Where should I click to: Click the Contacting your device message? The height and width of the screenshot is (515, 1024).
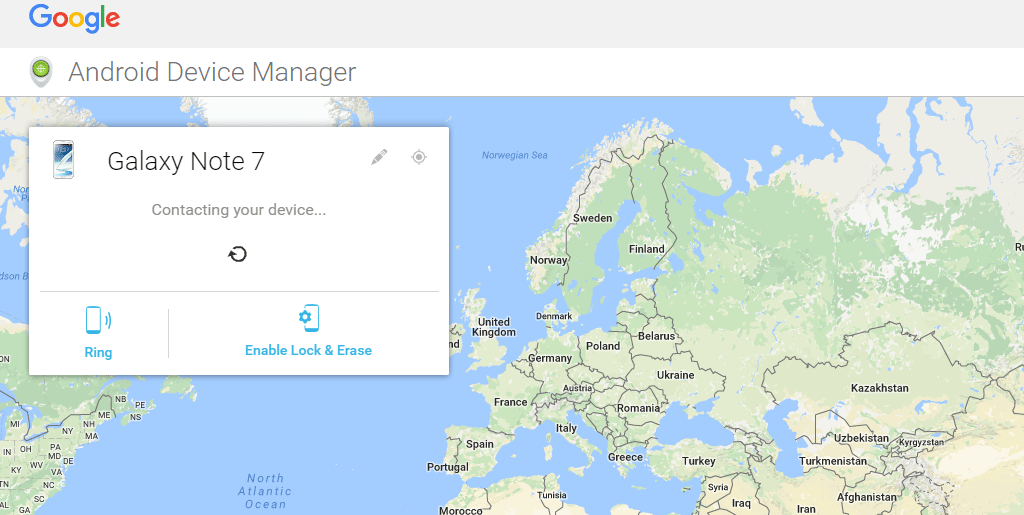click(239, 210)
